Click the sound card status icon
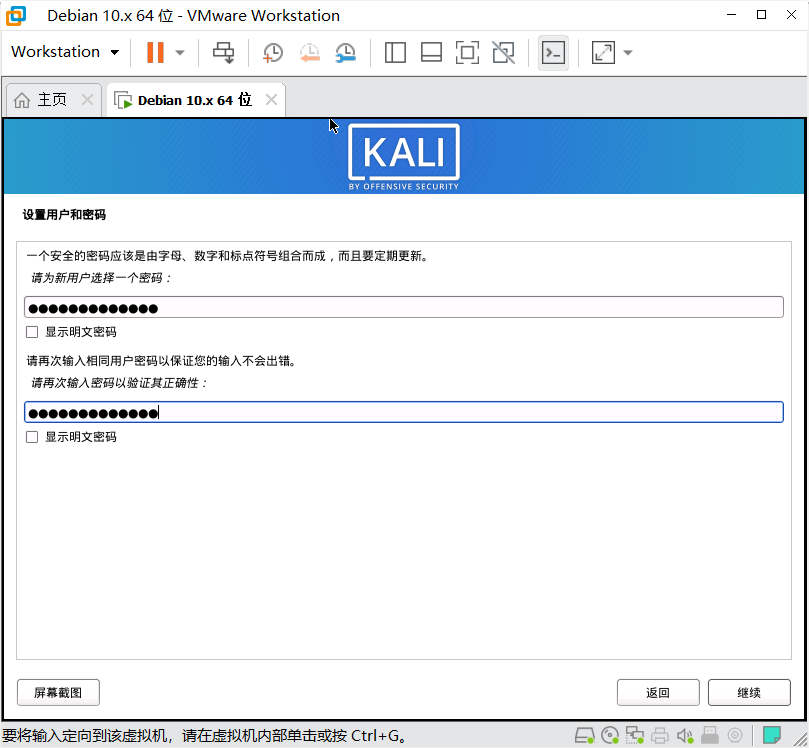This screenshot has width=809, height=748. pos(685,735)
